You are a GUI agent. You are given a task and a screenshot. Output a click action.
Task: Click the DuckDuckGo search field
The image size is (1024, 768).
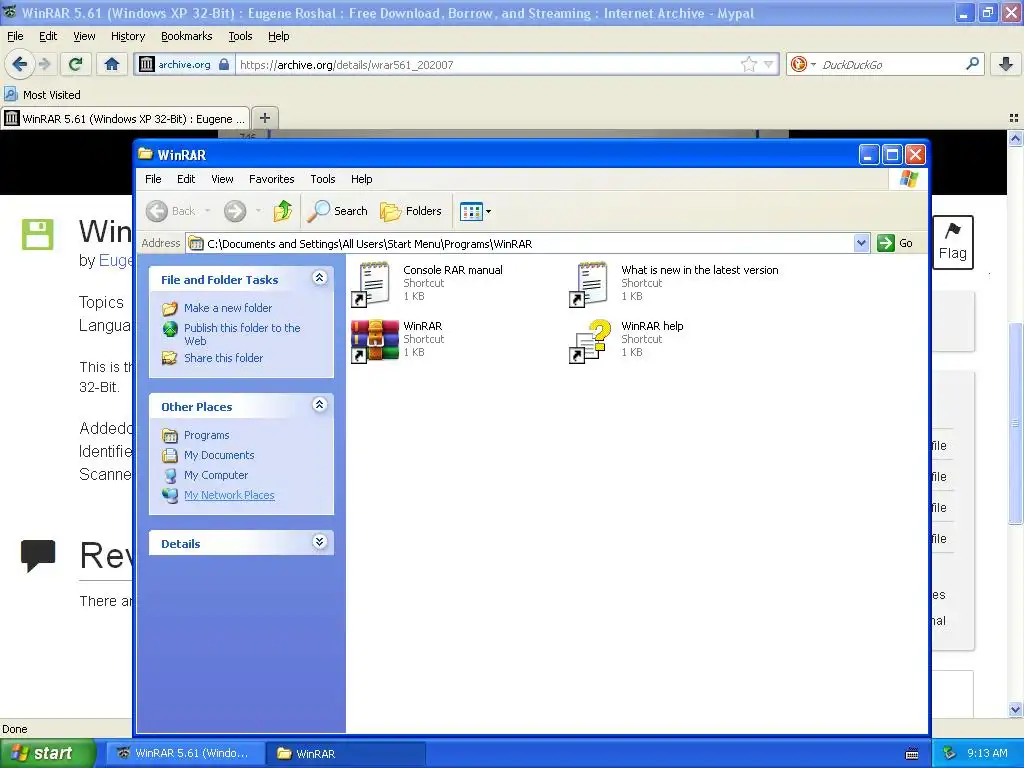(x=891, y=65)
